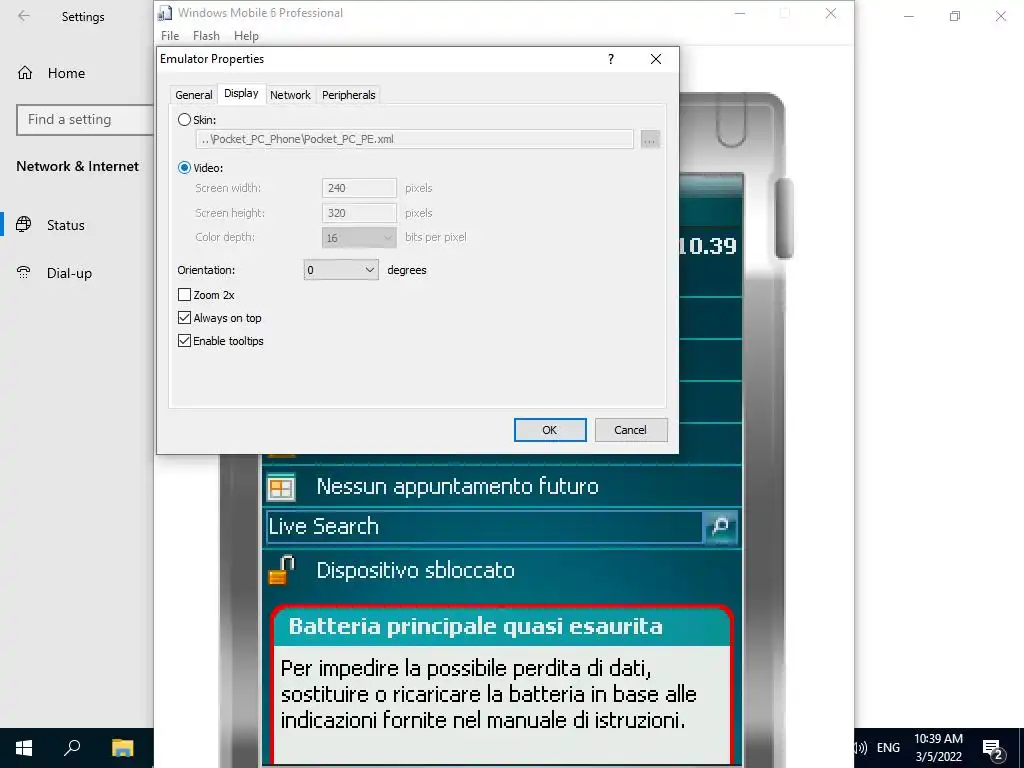The width and height of the screenshot is (1024, 768).
Task: Click the Cancel button
Action: (x=631, y=430)
